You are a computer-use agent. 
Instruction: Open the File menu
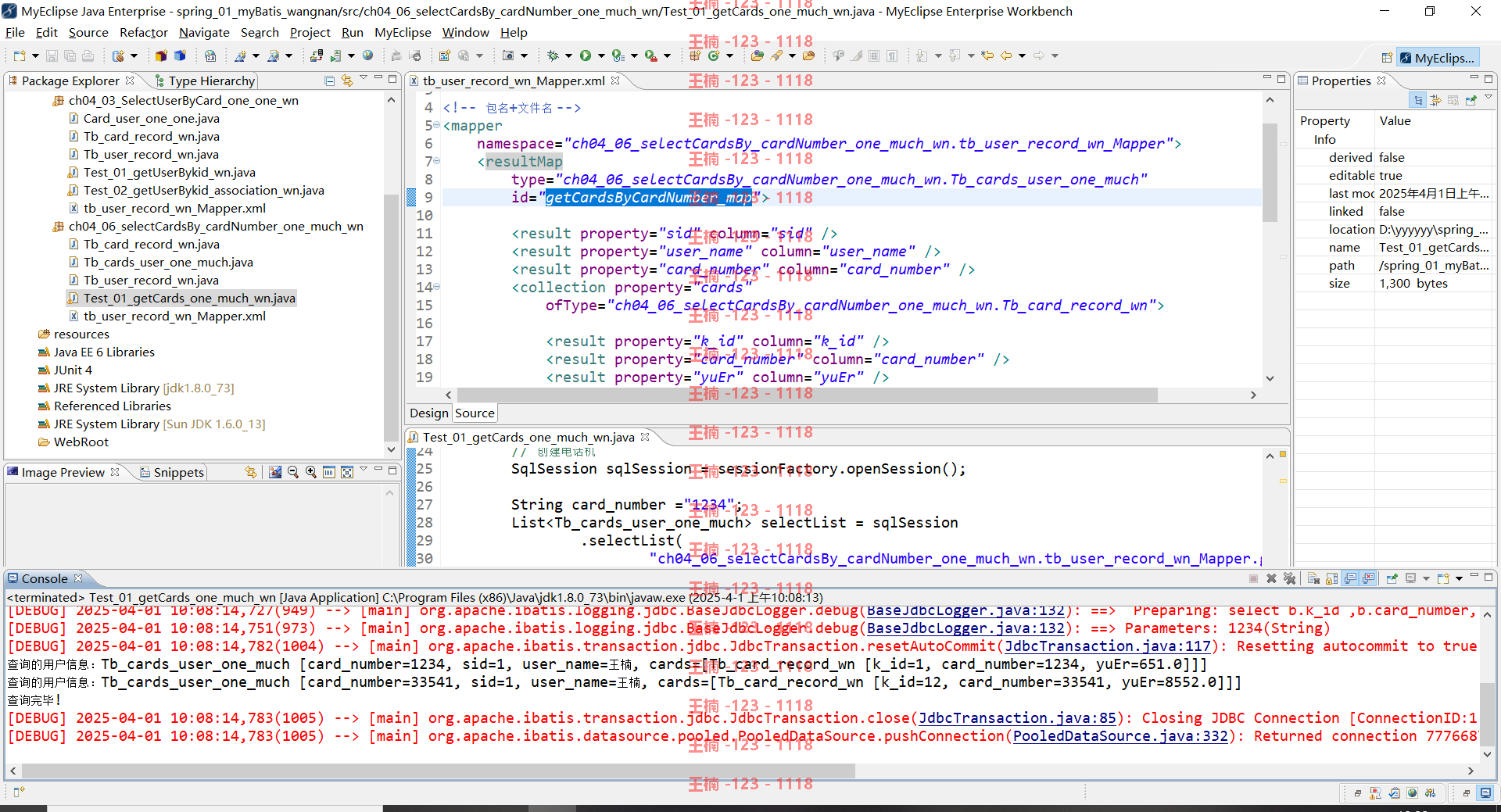tap(15, 32)
